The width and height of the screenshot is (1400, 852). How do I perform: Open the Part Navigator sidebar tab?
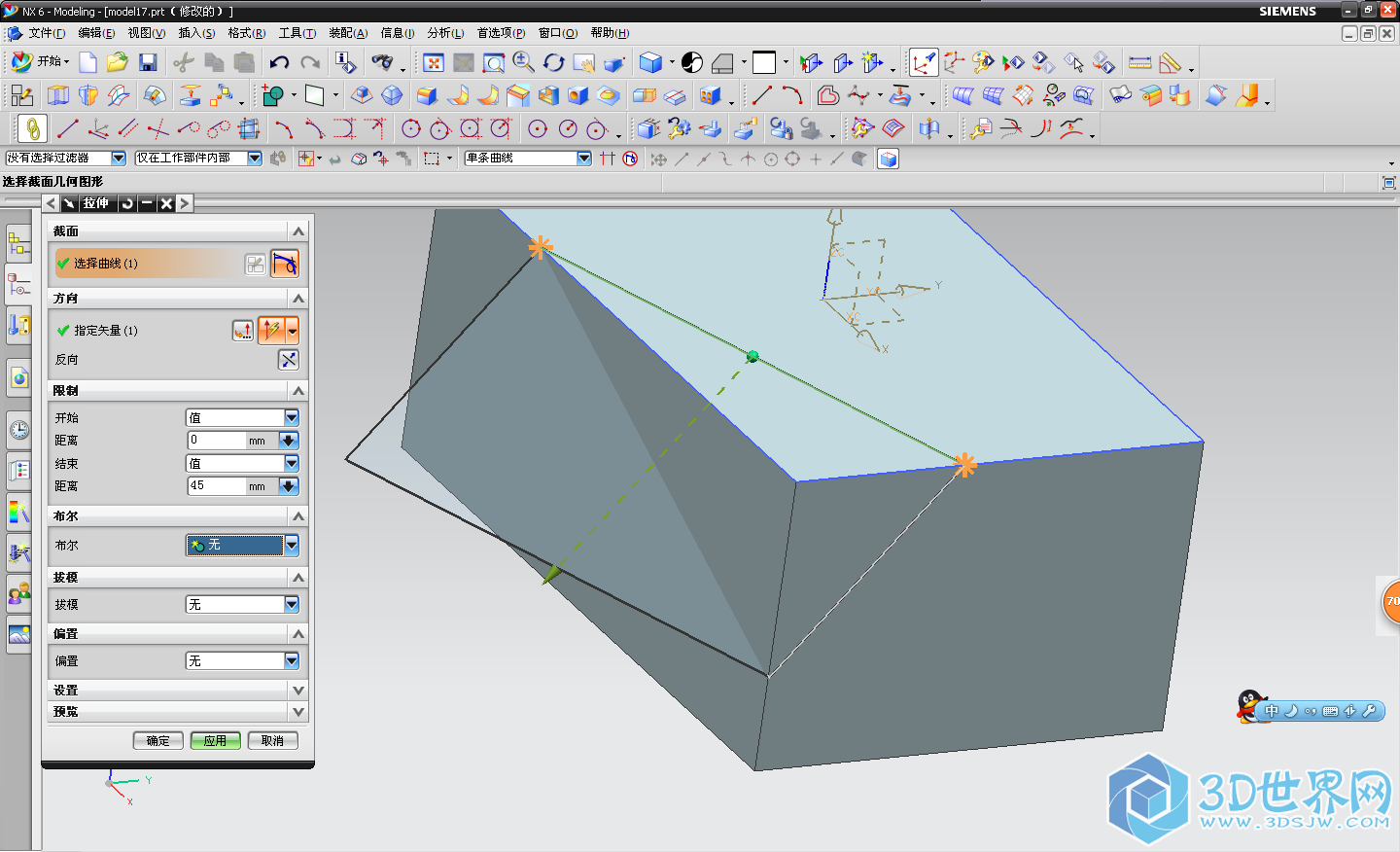pos(18,284)
